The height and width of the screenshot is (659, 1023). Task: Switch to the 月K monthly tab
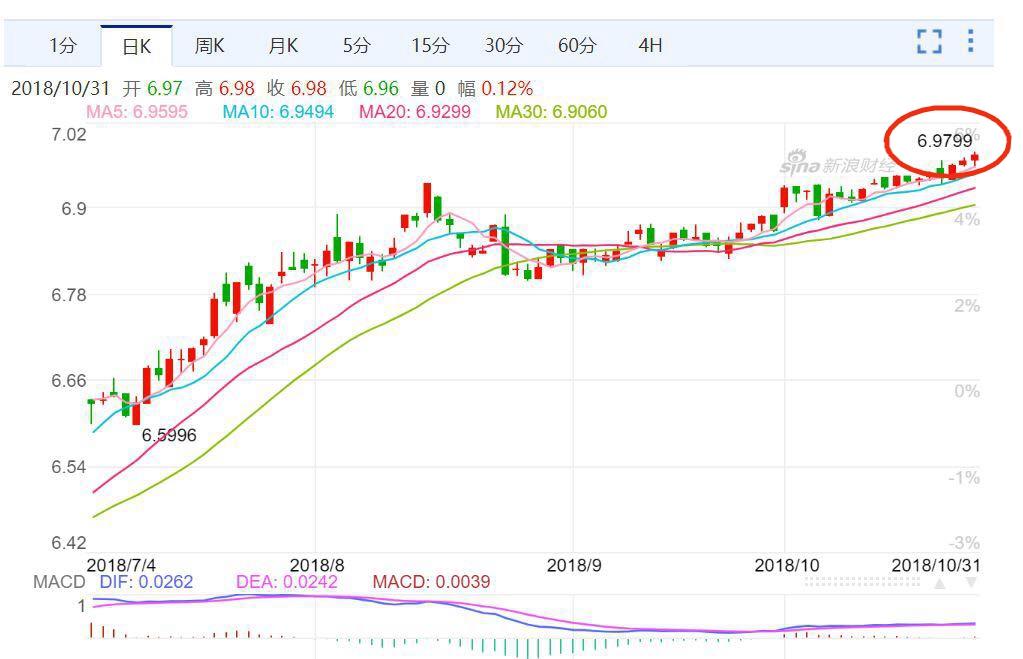(x=283, y=46)
